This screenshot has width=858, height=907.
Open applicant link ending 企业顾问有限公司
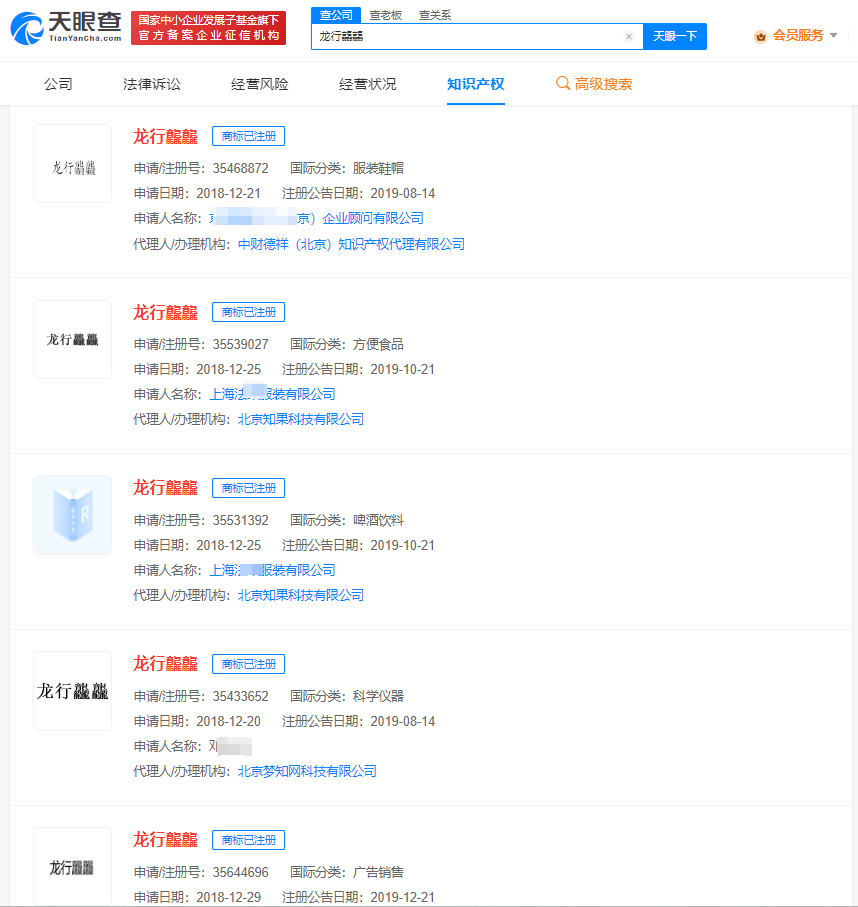pyautogui.click(x=316, y=218)
